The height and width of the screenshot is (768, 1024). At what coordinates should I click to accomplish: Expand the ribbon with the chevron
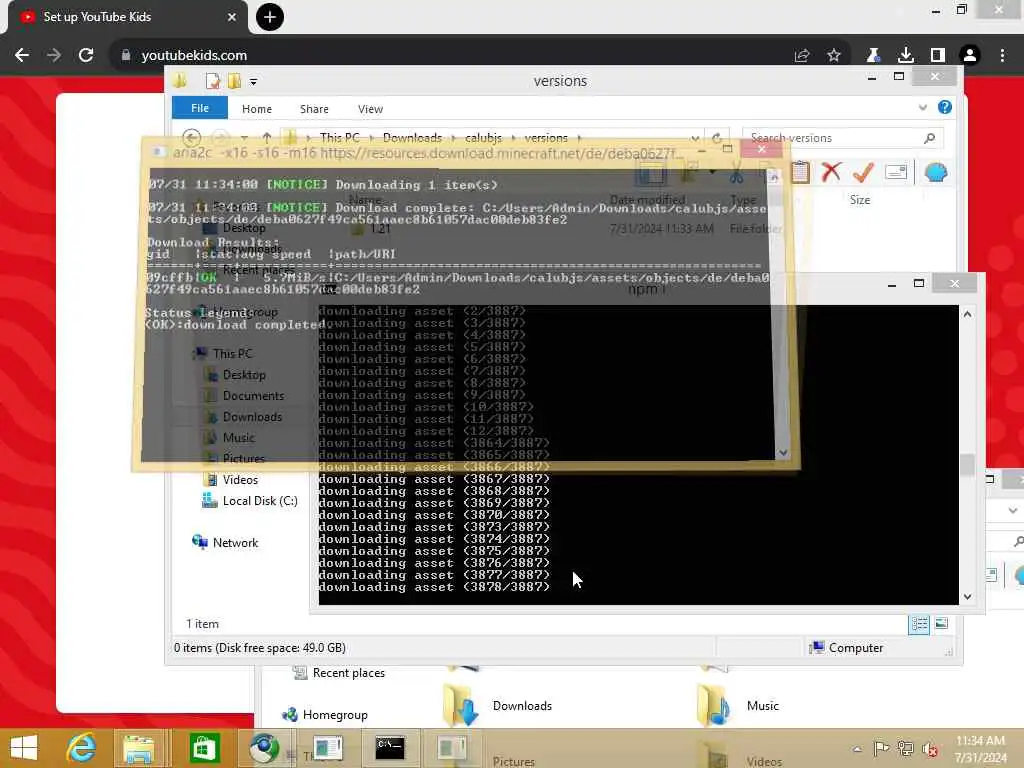[923, 108]
